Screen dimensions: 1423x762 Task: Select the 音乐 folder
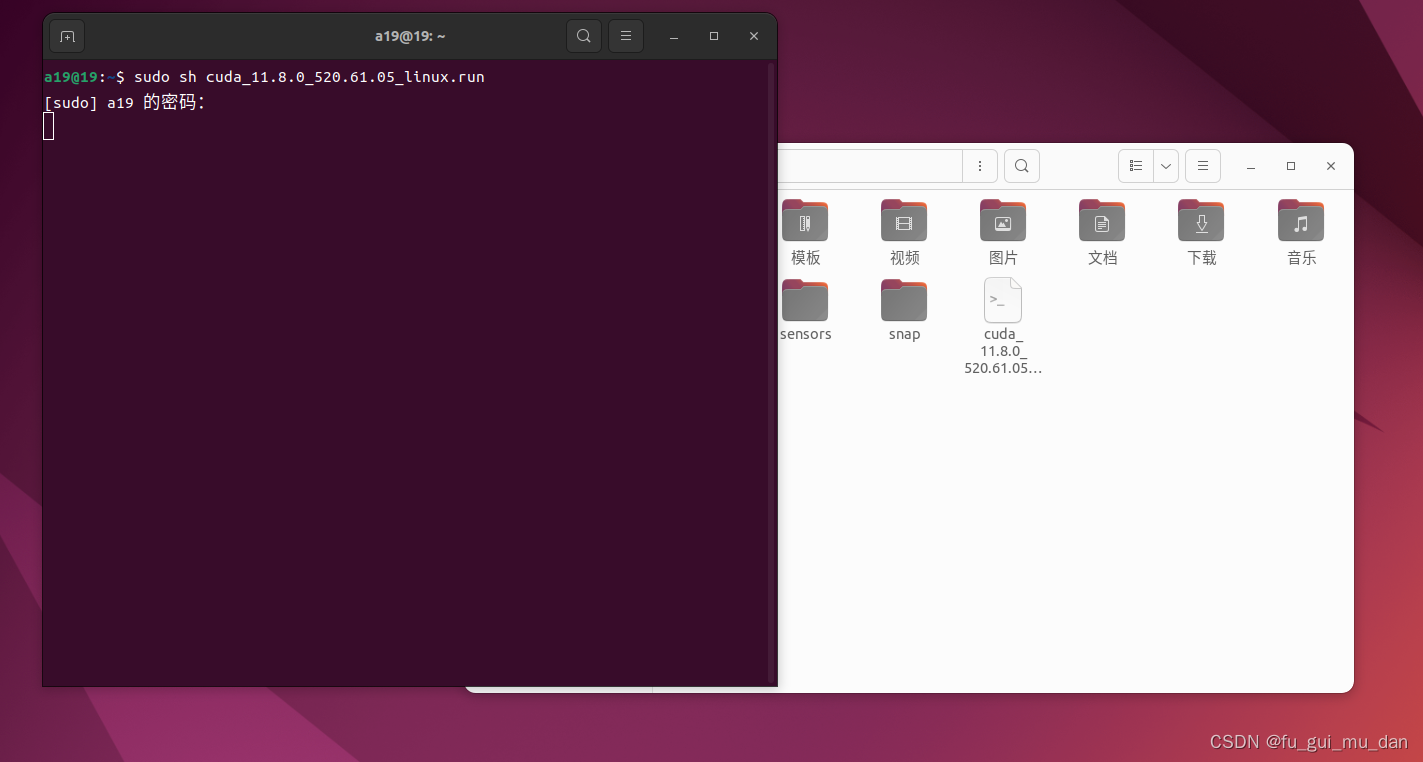coord(1301,233)
